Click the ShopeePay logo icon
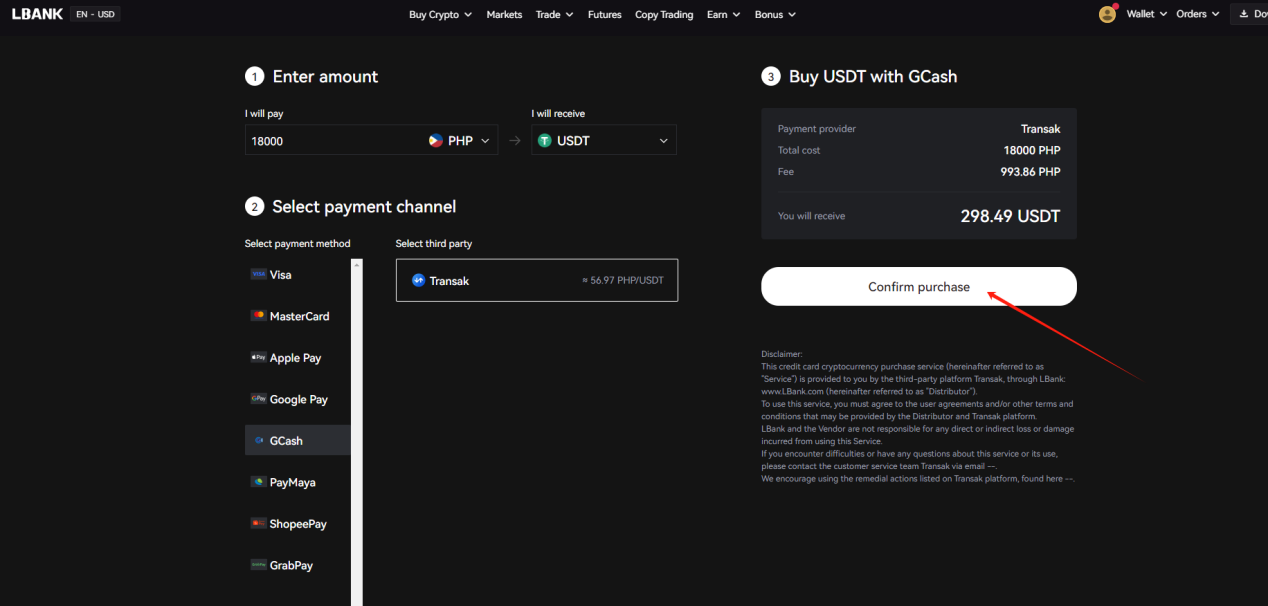This screenshot has height=606, width=1268. click(x=258, y=523)
